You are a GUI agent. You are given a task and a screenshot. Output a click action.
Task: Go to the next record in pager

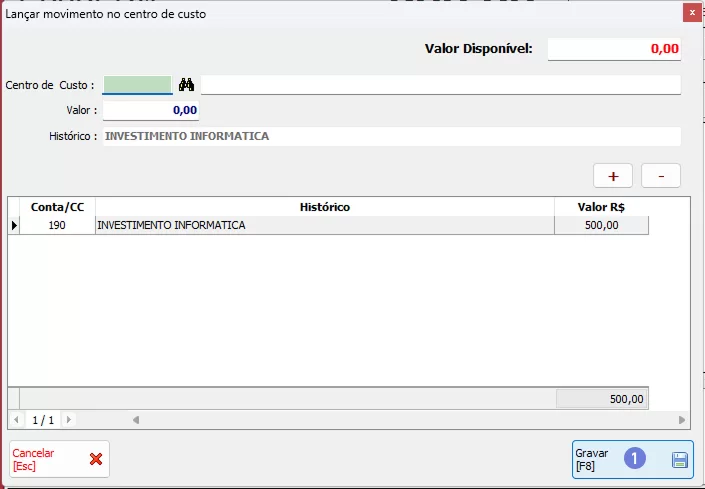click(68, 420)
